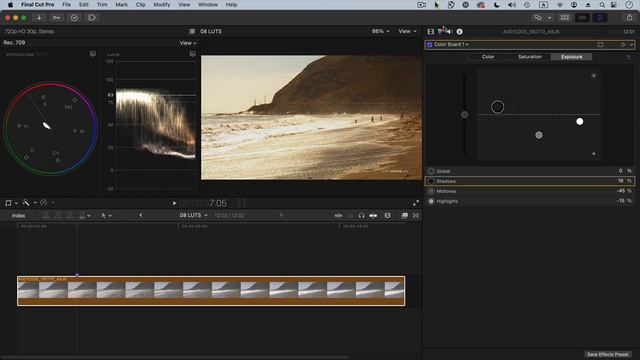
Task: Switch to the Saturation tab
Action: [530, 57]
